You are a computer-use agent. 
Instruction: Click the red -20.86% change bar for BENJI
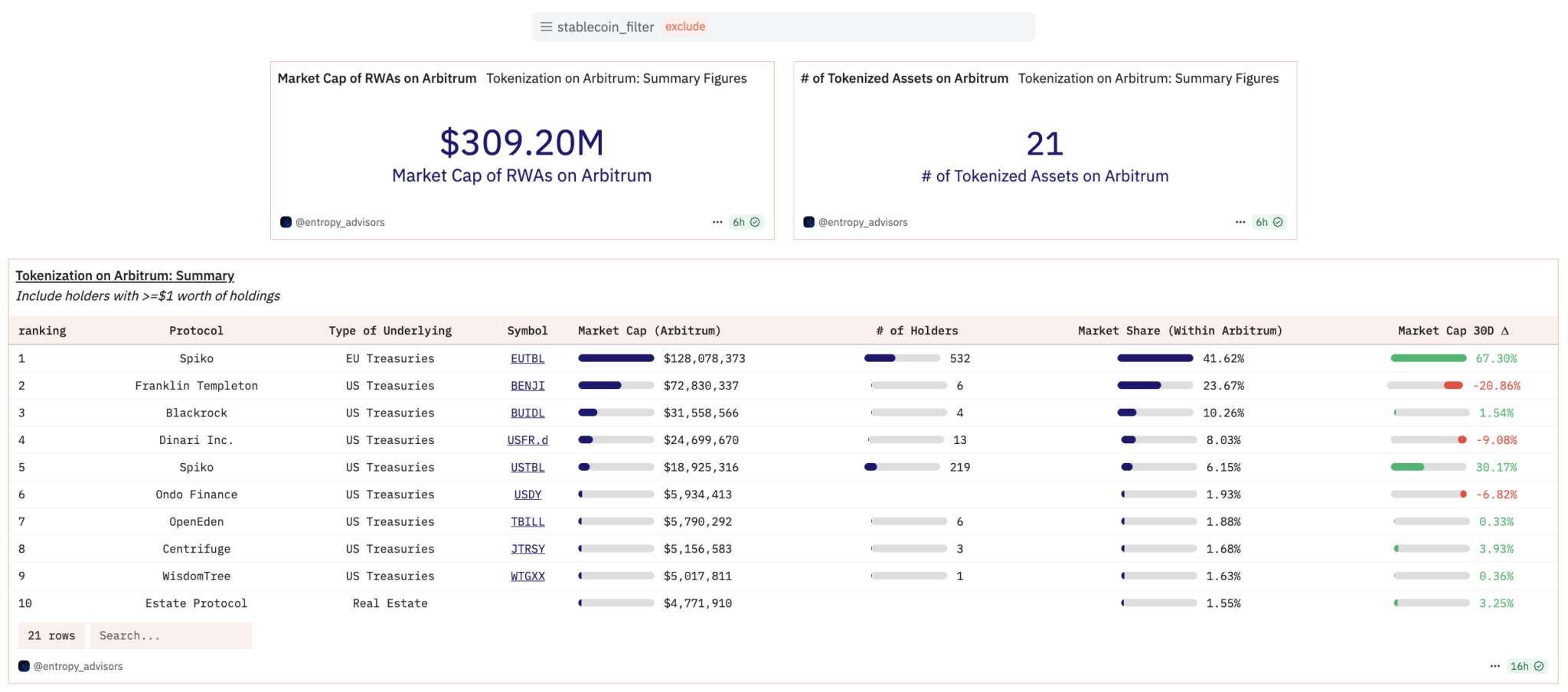(x=1425, y=386)
